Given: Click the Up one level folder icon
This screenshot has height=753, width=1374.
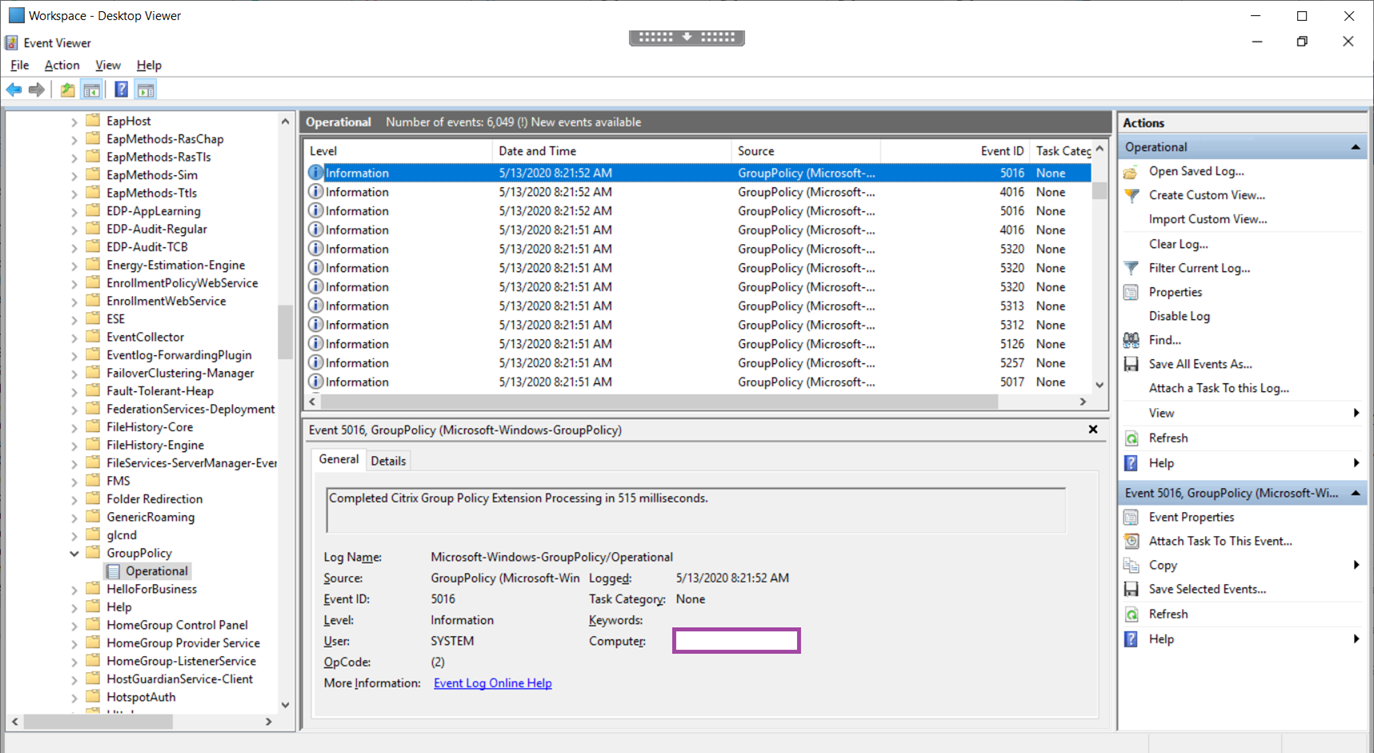Looking at the screenshot, I should point(67,90).
